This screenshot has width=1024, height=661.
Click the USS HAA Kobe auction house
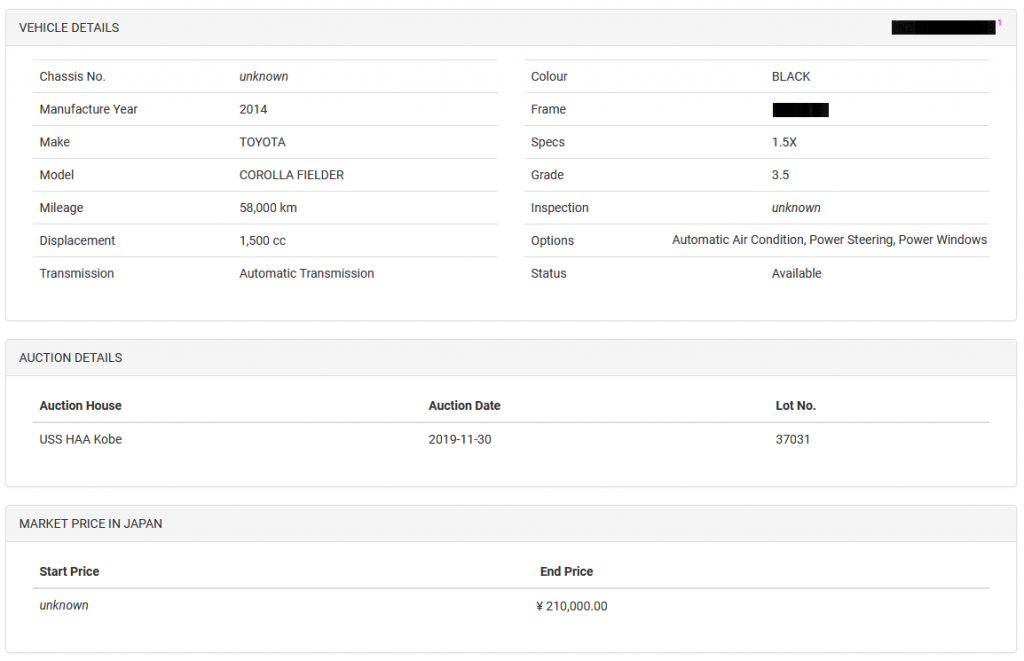(x=80, y=439)
